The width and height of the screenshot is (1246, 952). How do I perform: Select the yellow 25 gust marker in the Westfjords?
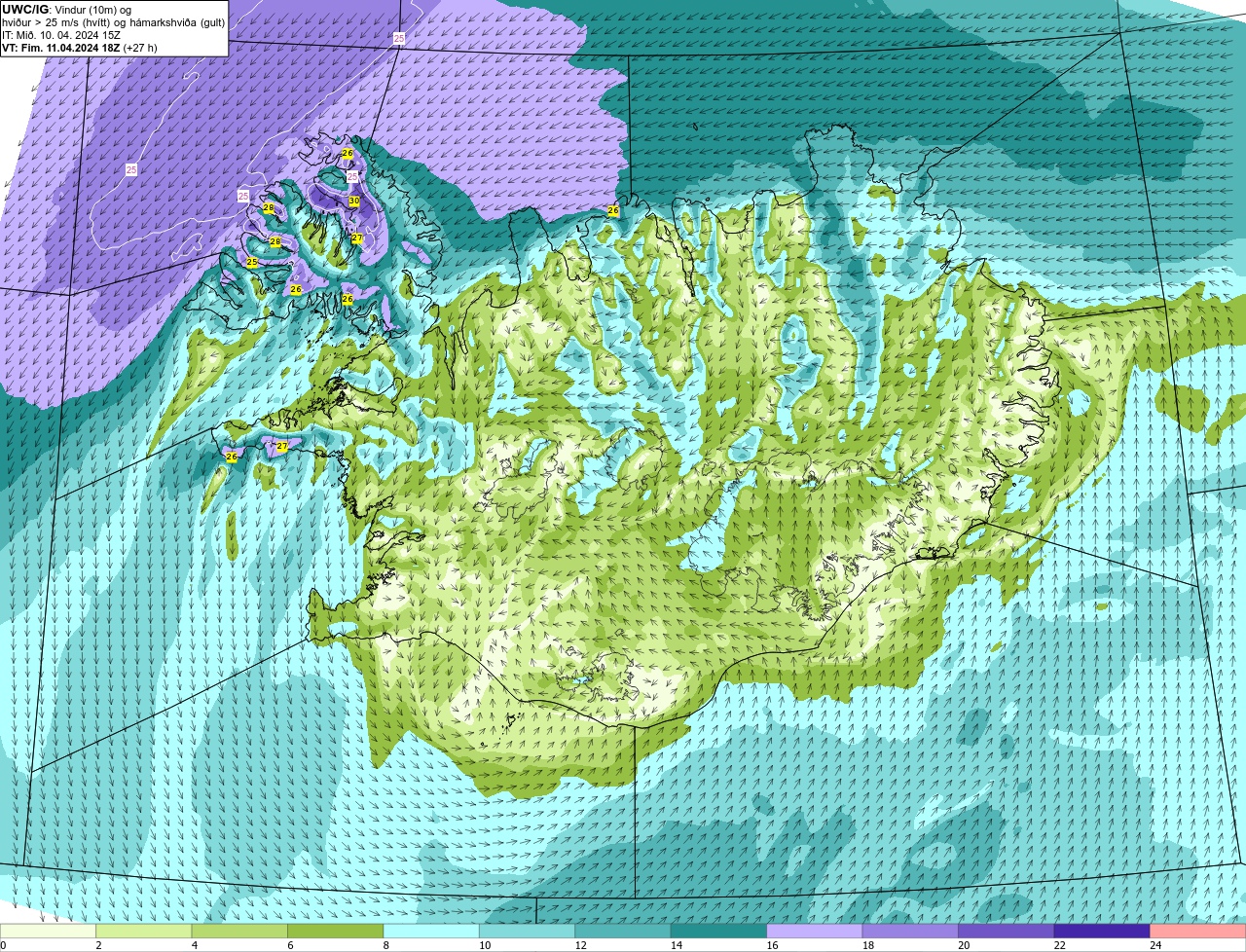click(252, 263)
